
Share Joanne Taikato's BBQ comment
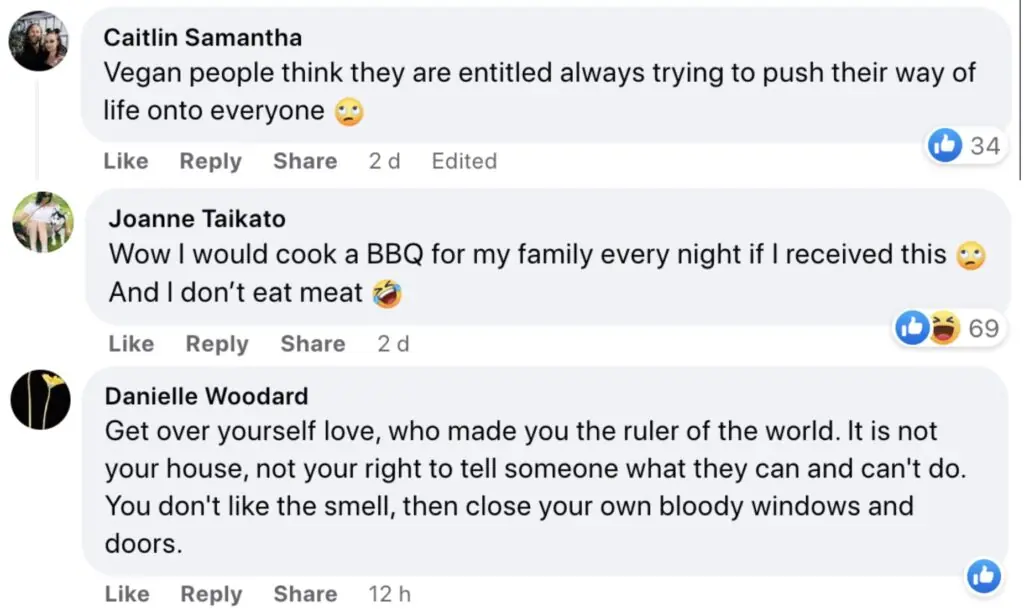click(x=312, y=344)
